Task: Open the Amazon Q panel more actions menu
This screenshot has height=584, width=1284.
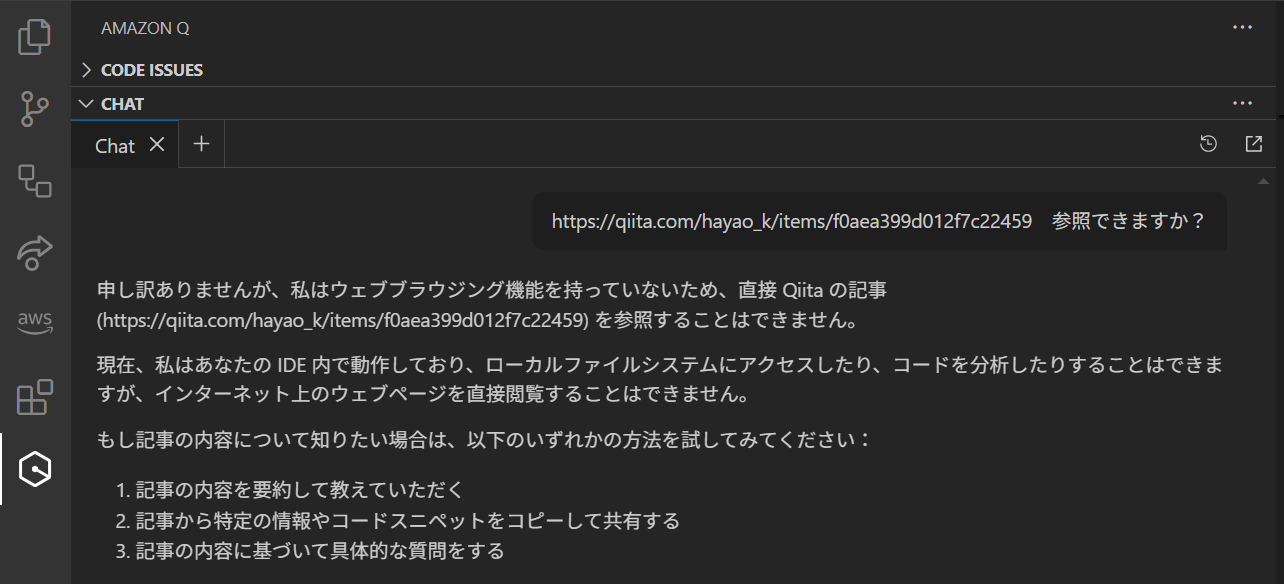Action: pos(1243,27)
